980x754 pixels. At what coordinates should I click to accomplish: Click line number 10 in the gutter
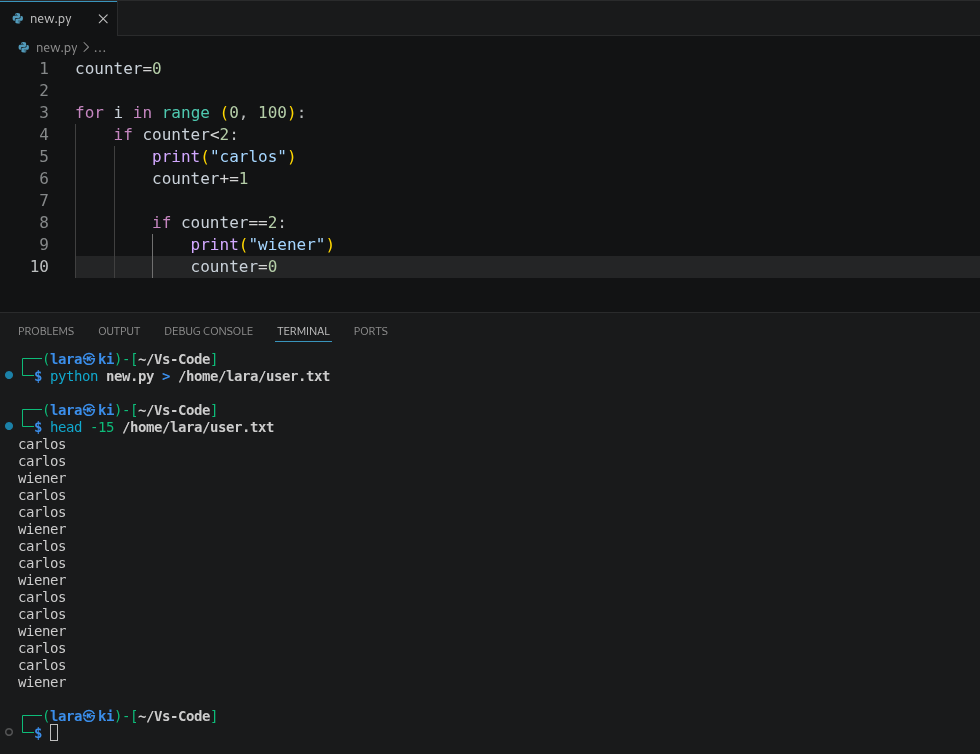(39, 266)
